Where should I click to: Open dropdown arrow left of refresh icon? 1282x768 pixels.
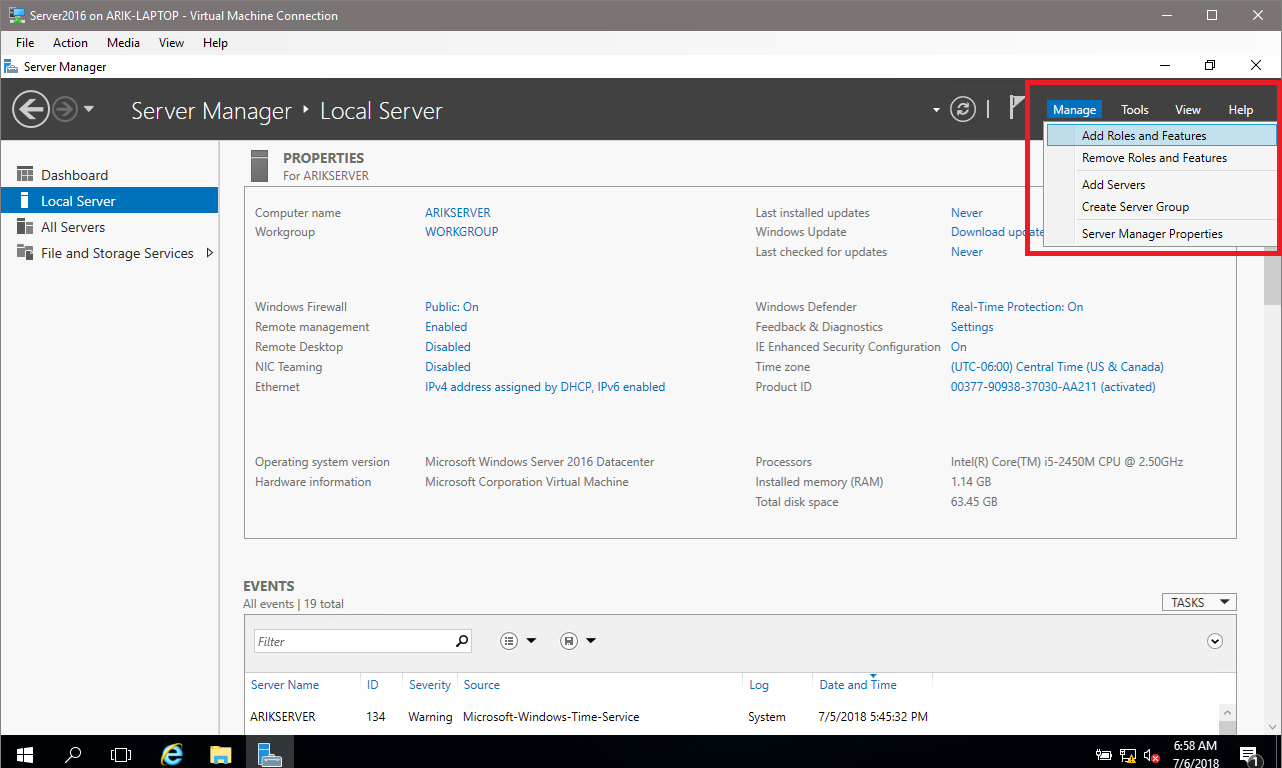[937, 110]
